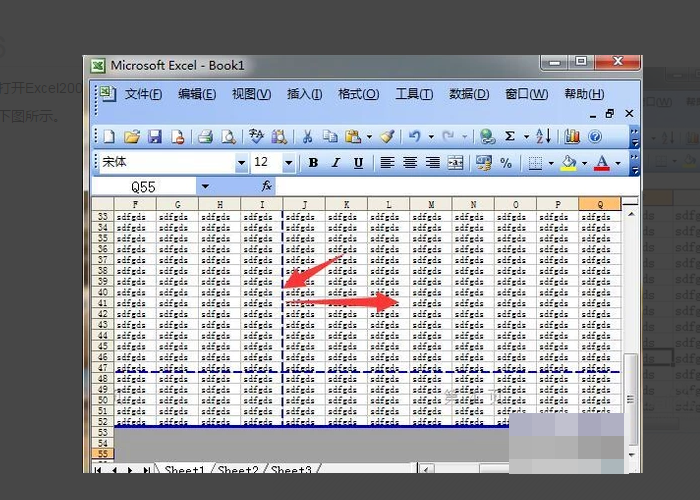Insert a hyperlink via globe icon
Image resolution: width=700 pixels, height=500 pixels.
tap(487, 137)
